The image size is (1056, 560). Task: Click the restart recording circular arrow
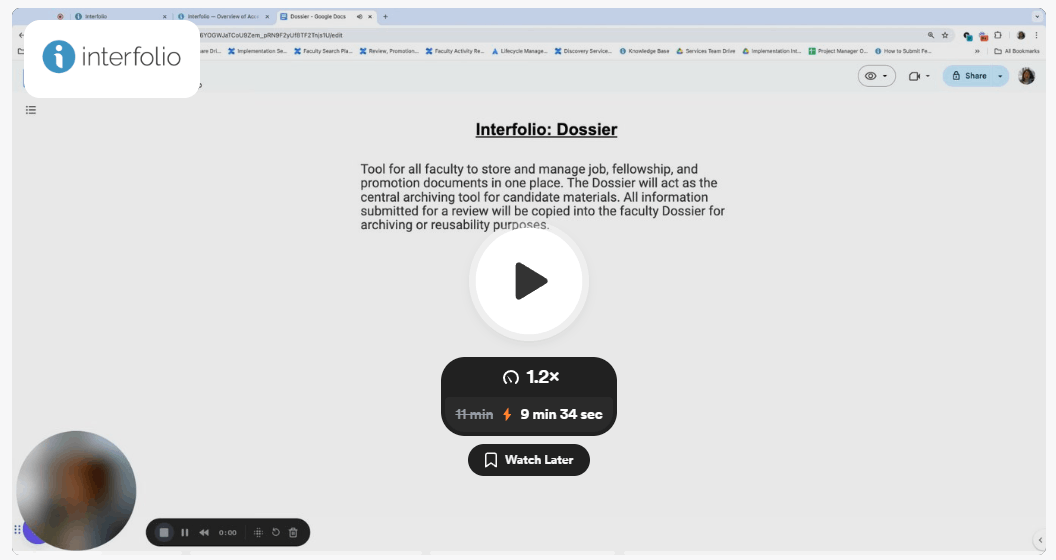coord(276,533)
